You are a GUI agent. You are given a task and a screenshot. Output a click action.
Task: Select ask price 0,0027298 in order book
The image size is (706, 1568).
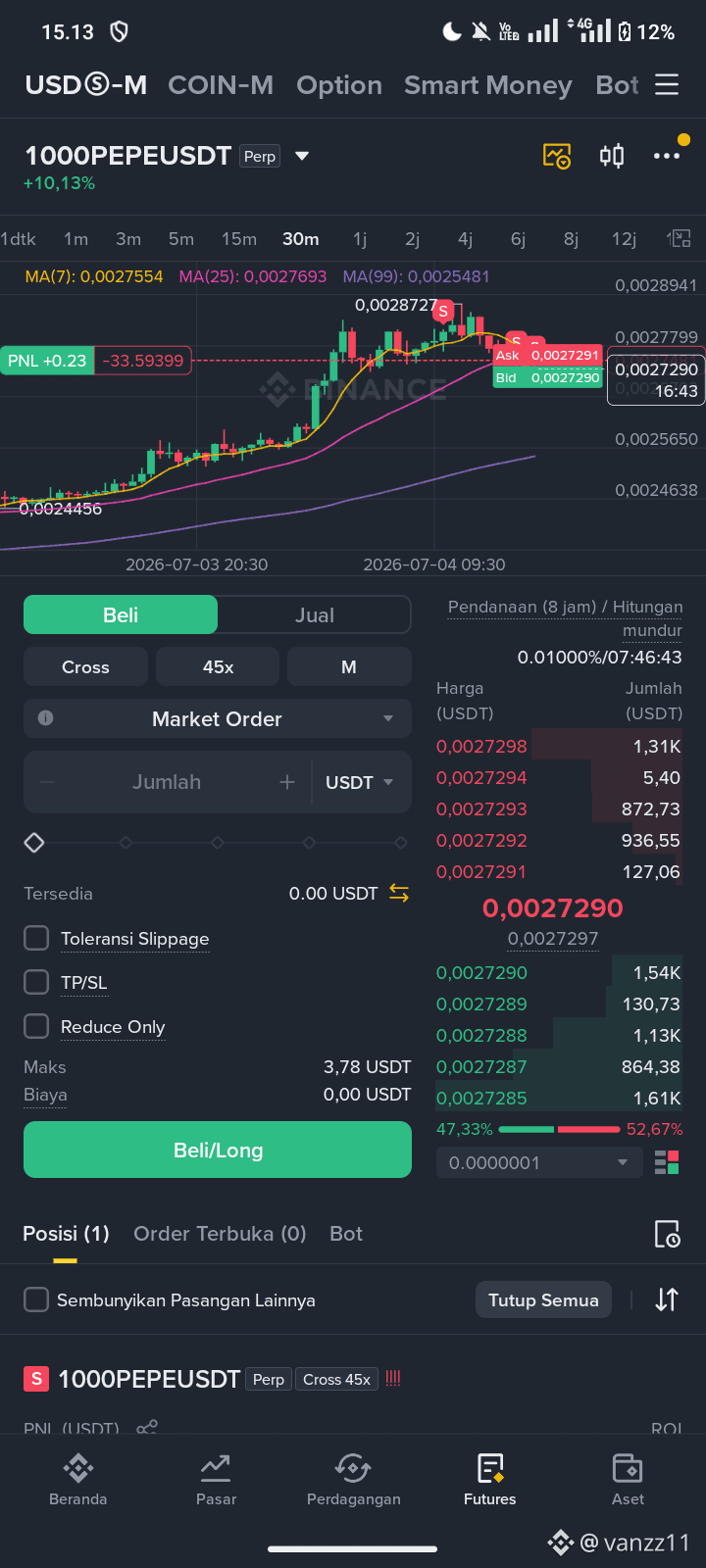[481, 746]
